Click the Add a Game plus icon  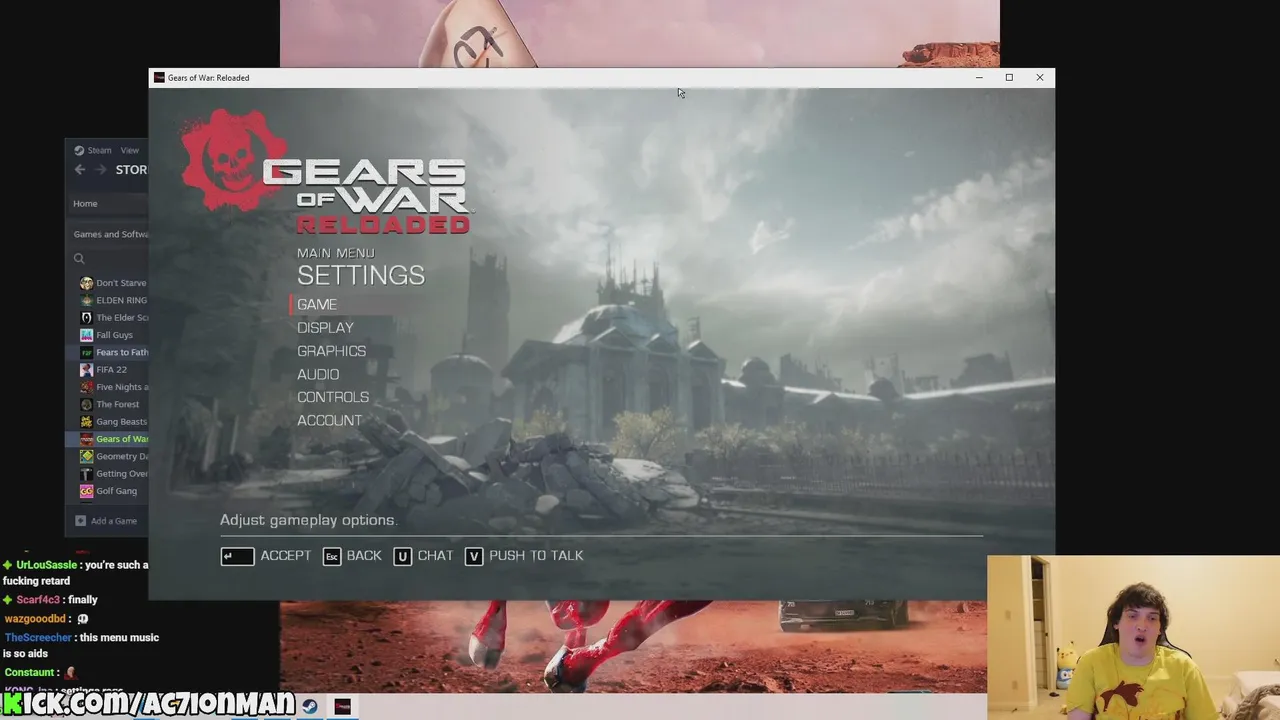click(81, 521)
